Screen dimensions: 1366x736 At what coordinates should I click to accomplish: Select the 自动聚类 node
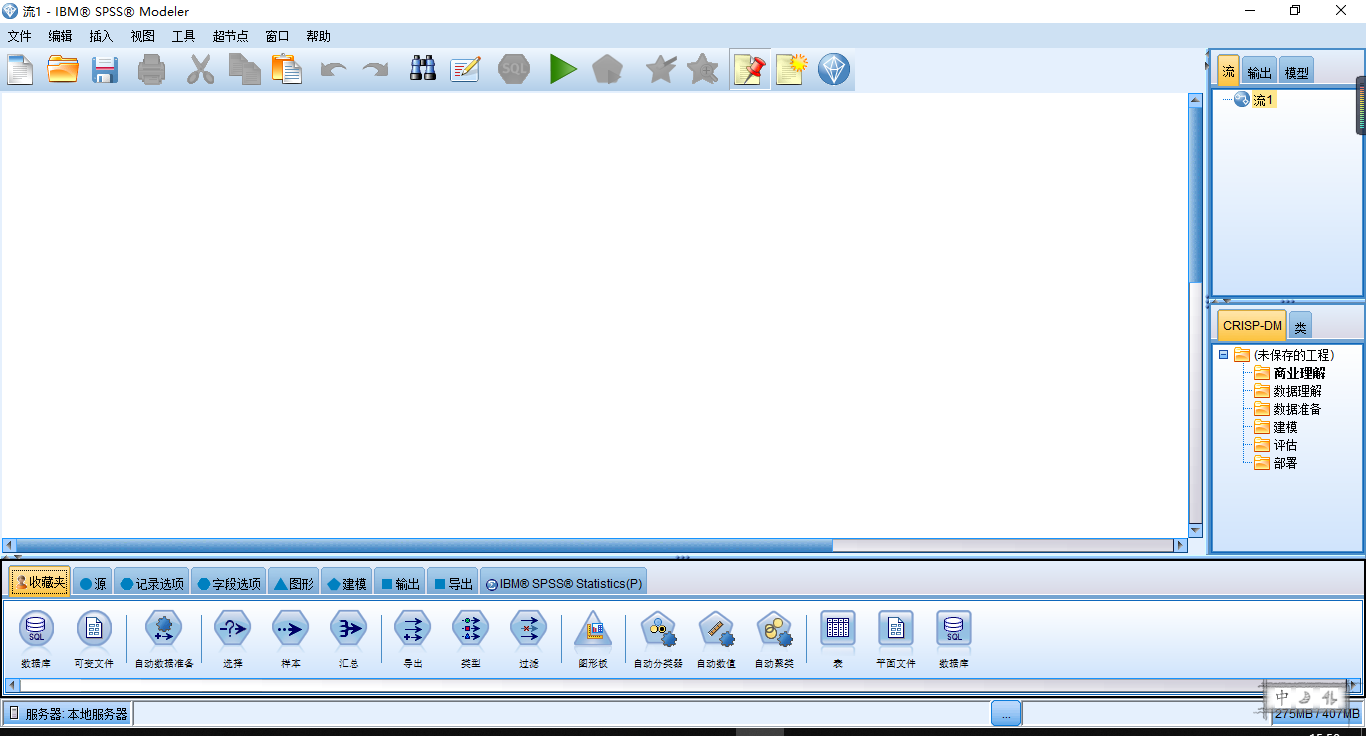click(x=774, y=637)
